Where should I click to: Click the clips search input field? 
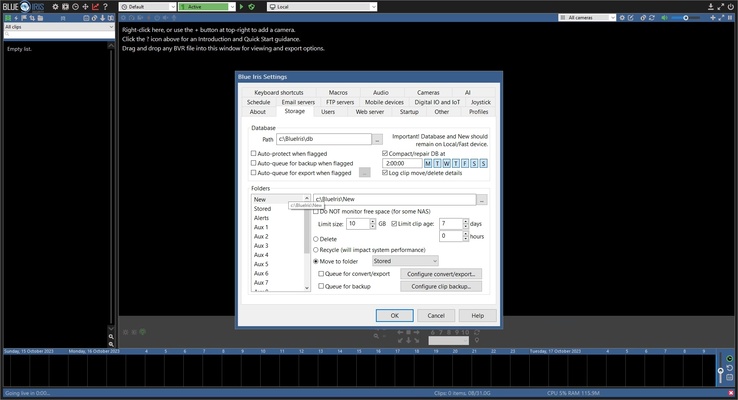pos(59,34)
